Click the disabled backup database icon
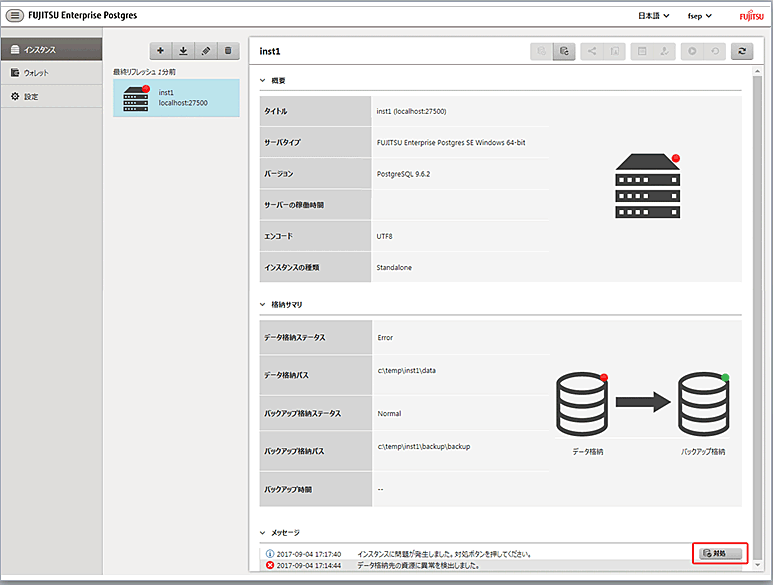Viewport: 773px width, 585px height. pos(541,51)
